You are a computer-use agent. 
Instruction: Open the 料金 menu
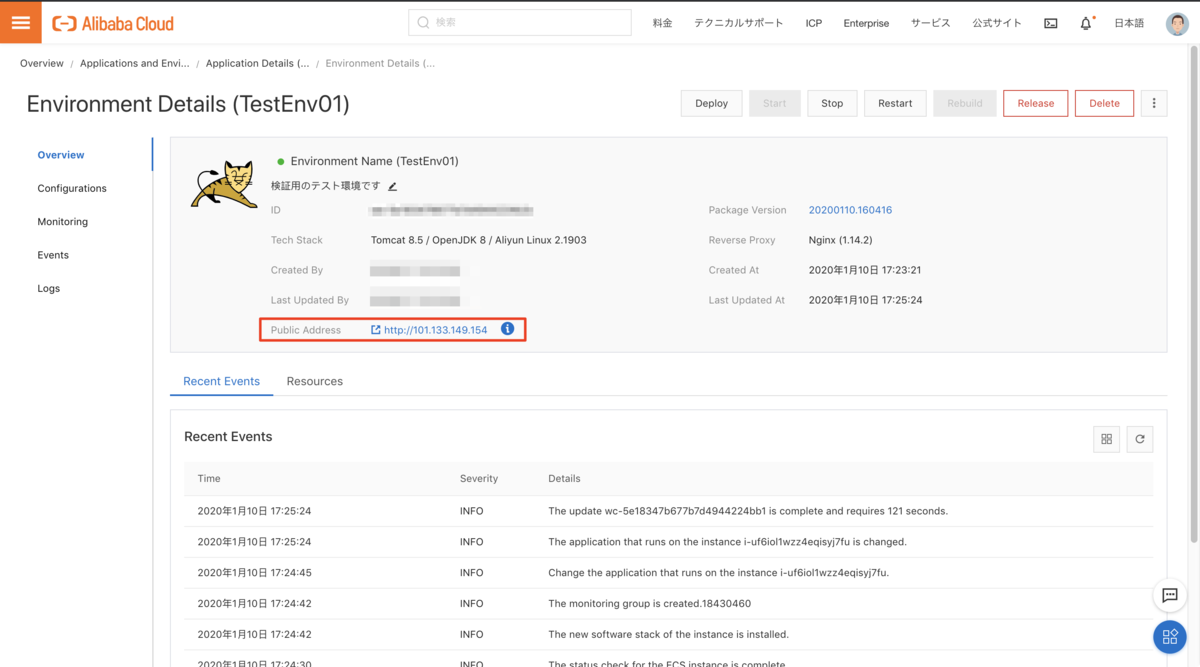662,23
